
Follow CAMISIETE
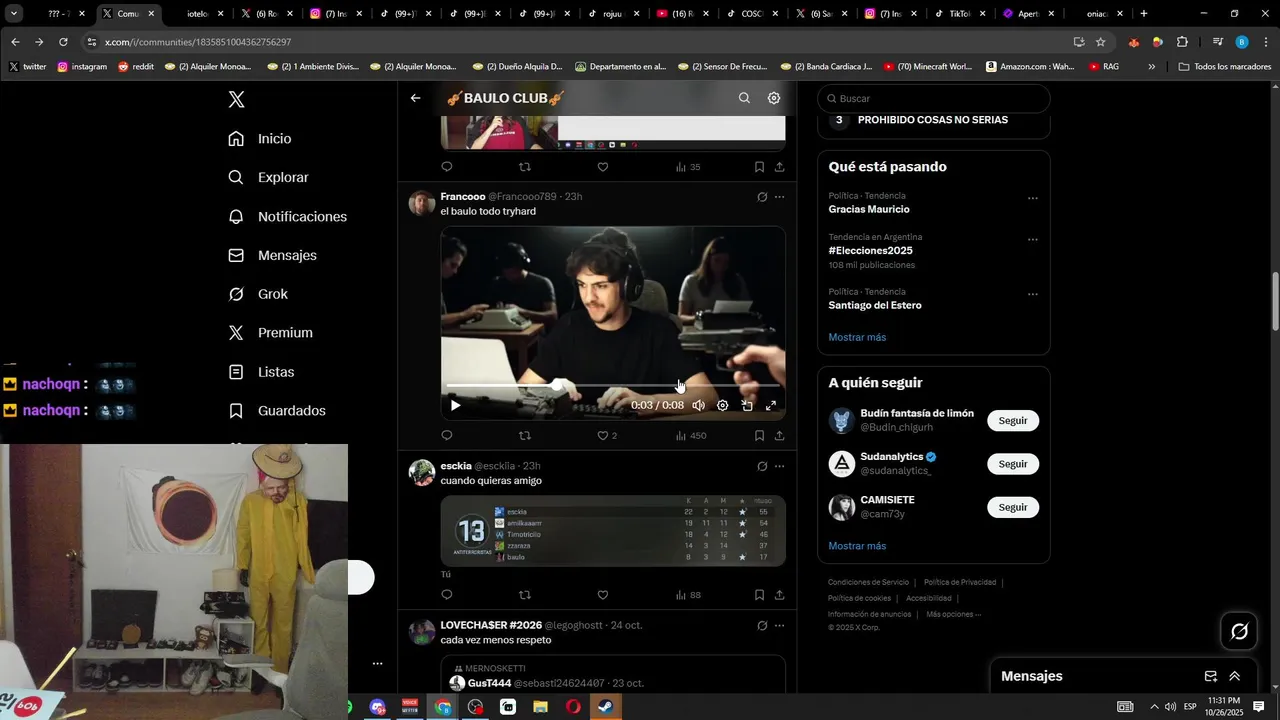[1013, 507]
